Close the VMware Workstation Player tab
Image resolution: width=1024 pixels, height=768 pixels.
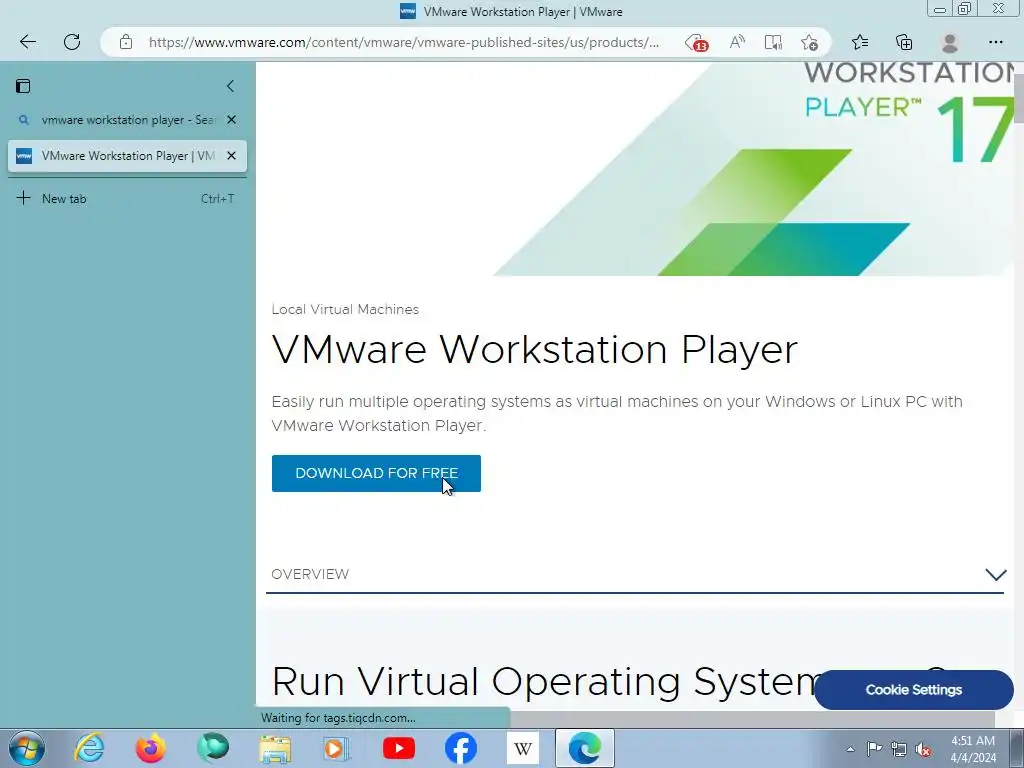click(x=231, y=156)
